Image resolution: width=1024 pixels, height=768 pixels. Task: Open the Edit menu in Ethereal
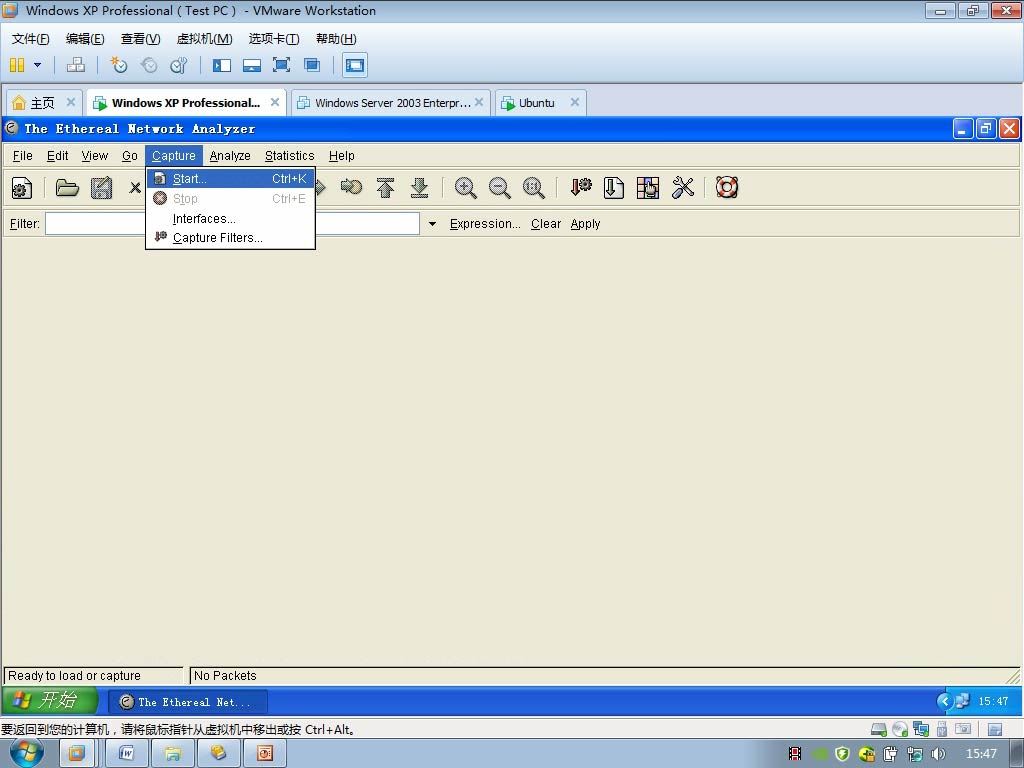click(x=57, y=155)
